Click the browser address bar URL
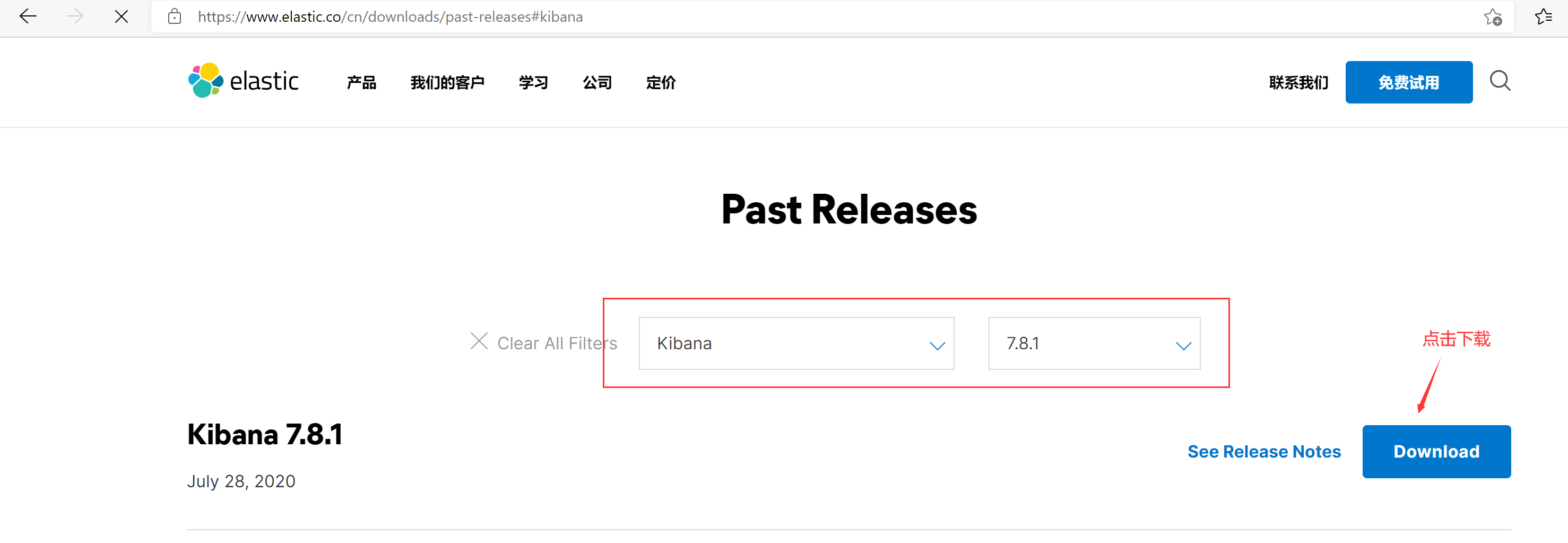This screenshot has width=1568, height=543. (x=390, y=16)
